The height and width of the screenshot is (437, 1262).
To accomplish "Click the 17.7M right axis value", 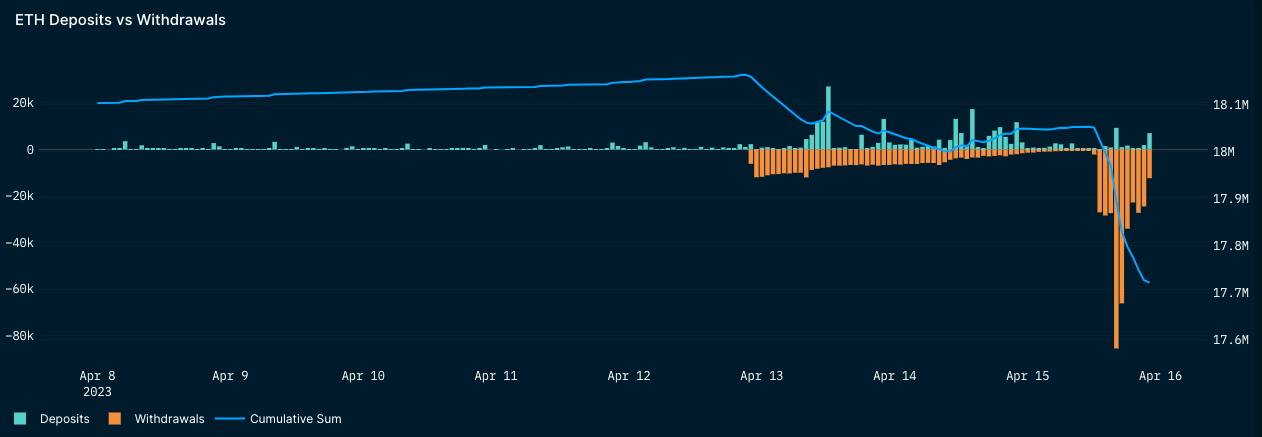I will [x=1229, y=293].
